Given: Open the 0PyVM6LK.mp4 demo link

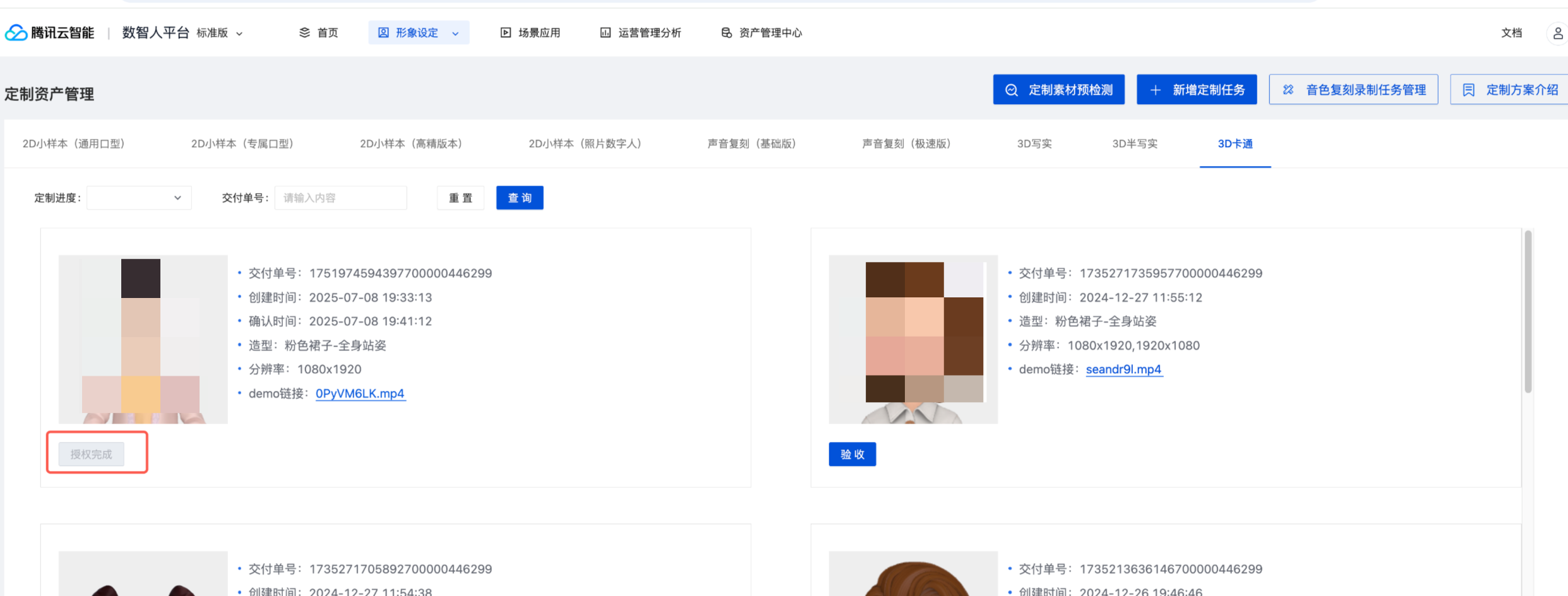Looking at the screenshot, I should [x=360, y=393].
